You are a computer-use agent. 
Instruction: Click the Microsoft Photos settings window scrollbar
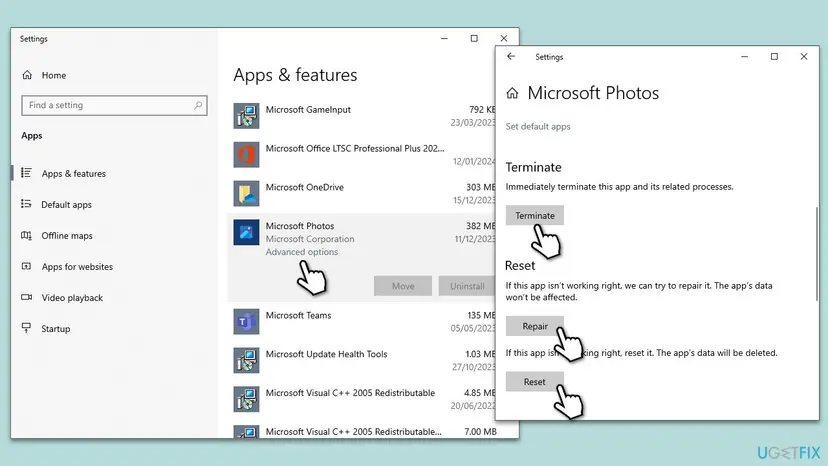click(817, 254)
